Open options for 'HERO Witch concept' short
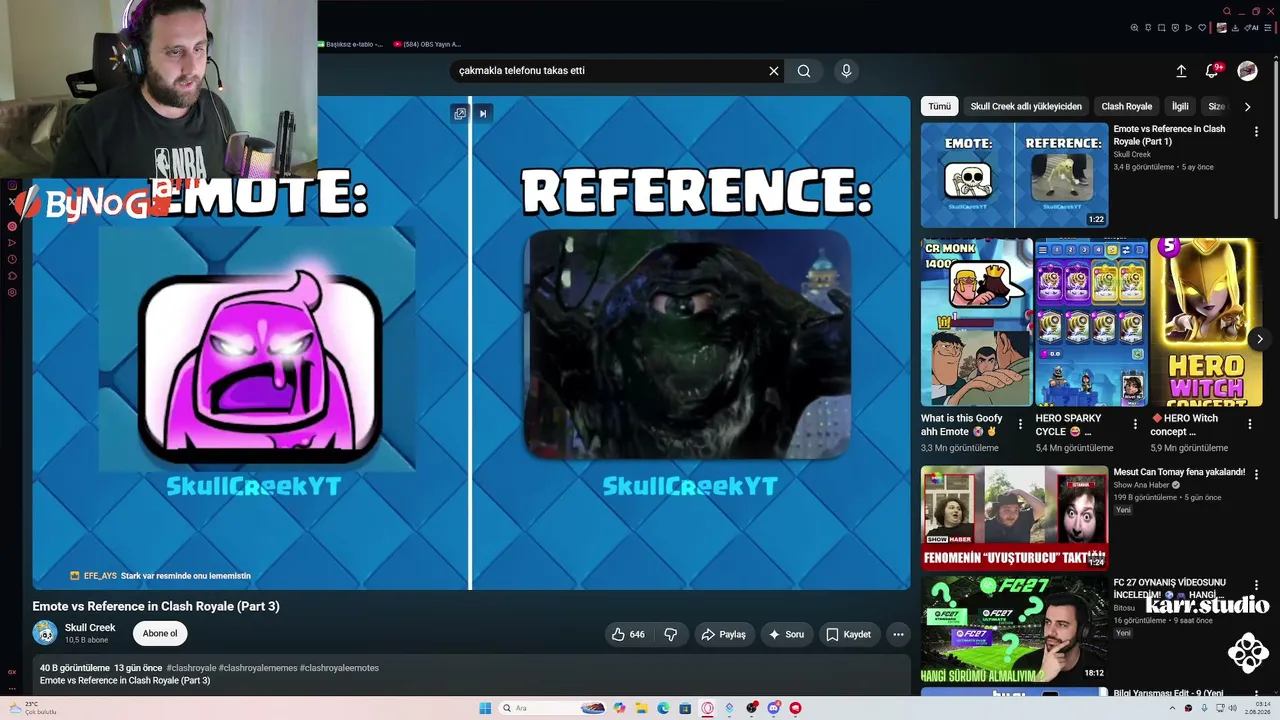 [1249, 424]
